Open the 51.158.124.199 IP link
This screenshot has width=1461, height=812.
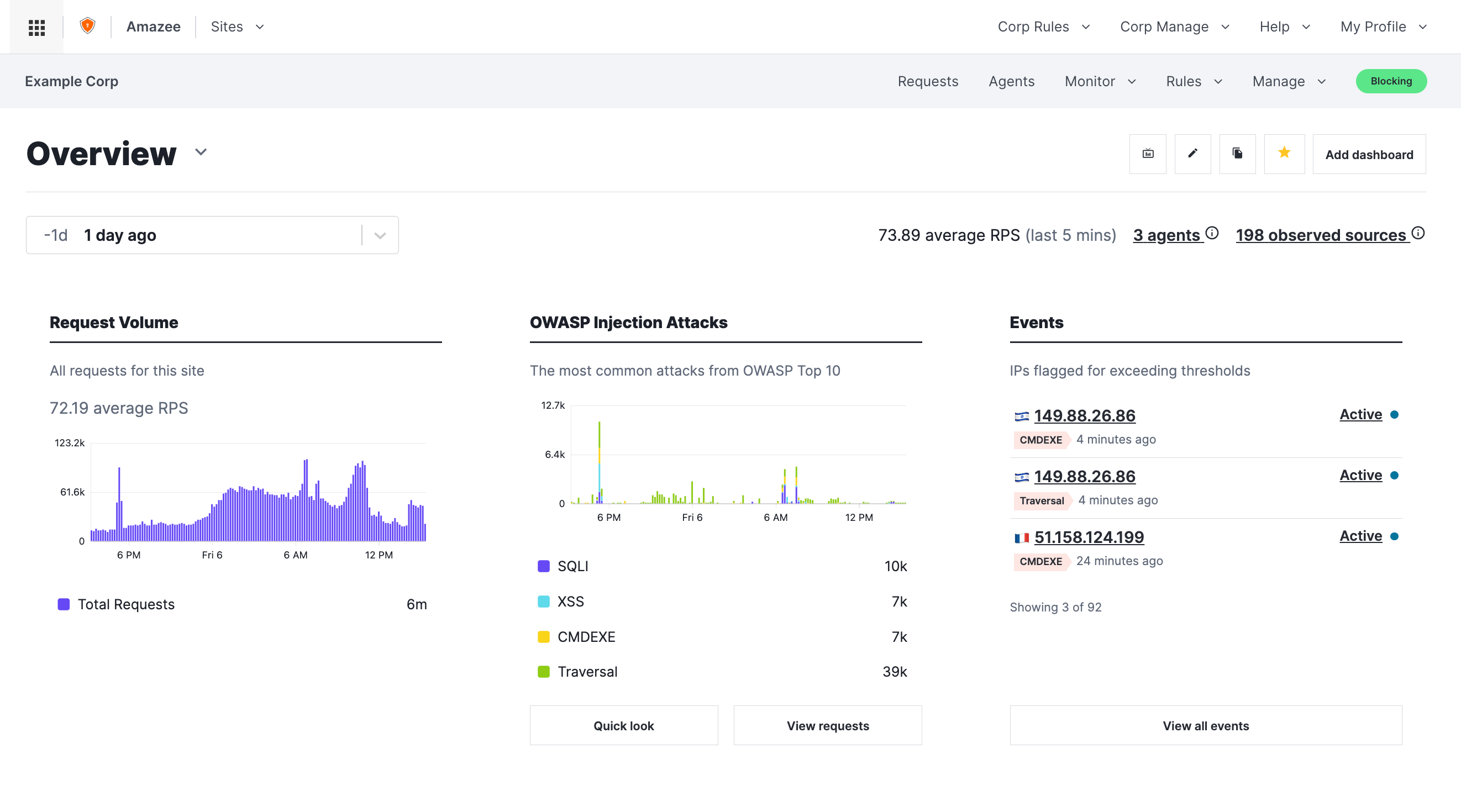coord(1089,536)
